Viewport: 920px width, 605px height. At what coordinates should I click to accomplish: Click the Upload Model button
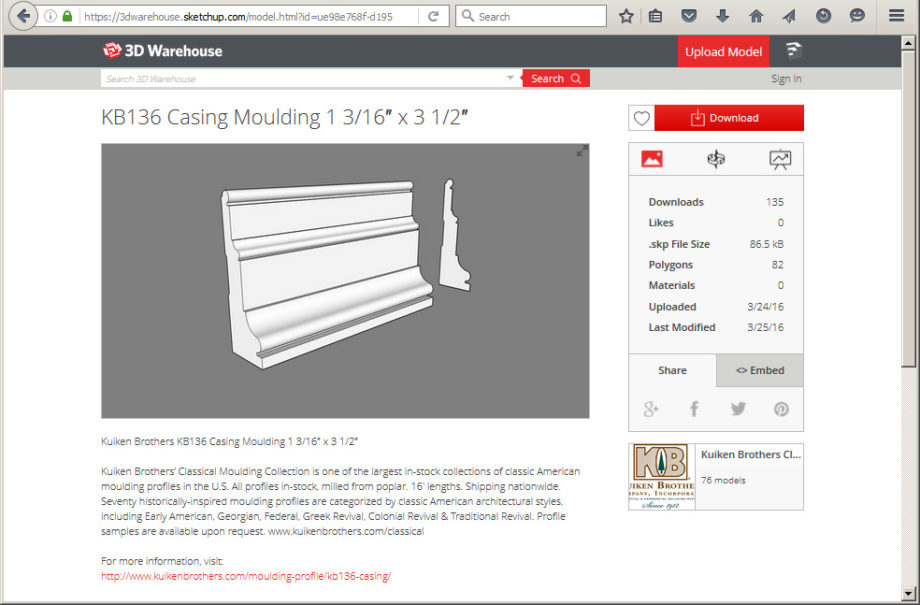click(x=723, y=52)
